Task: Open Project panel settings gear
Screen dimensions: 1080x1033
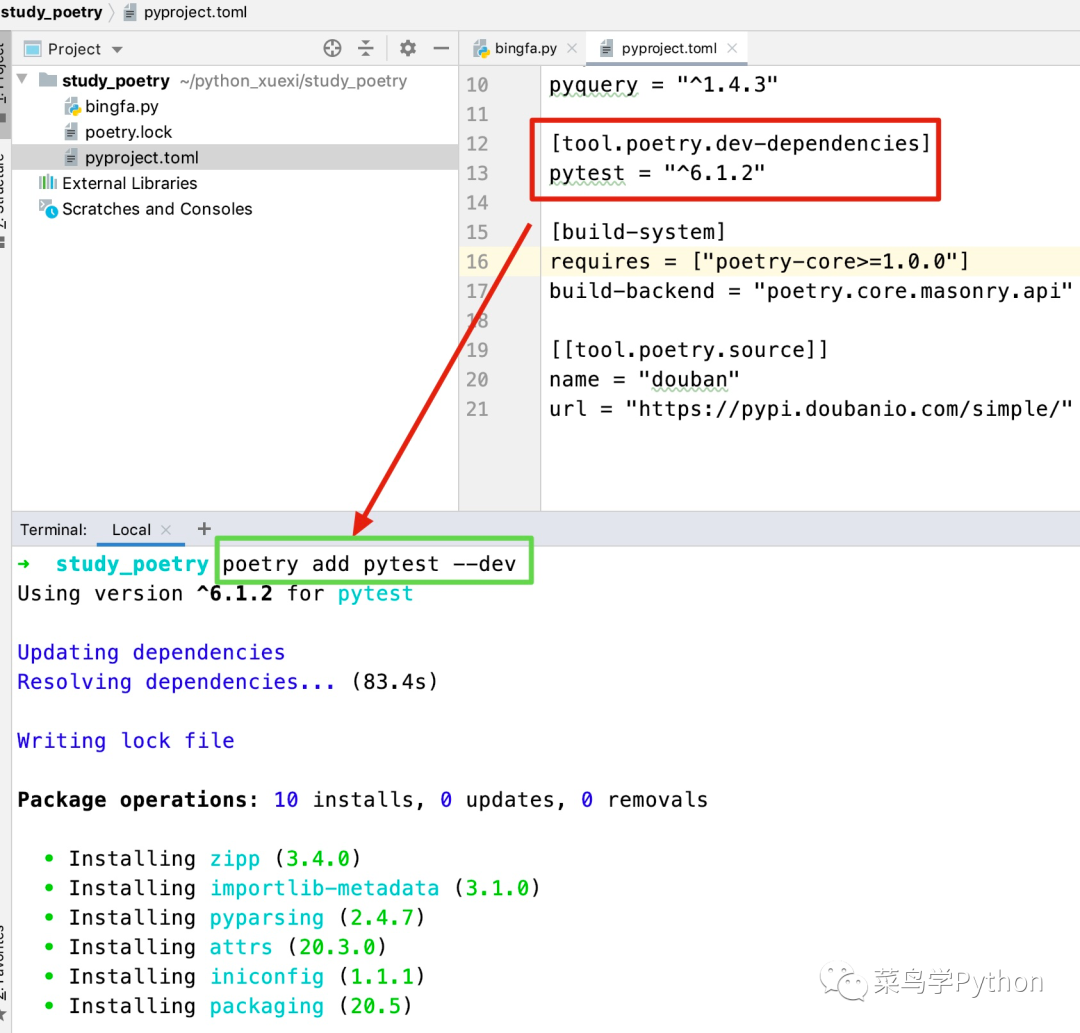Action: [408, 48]
